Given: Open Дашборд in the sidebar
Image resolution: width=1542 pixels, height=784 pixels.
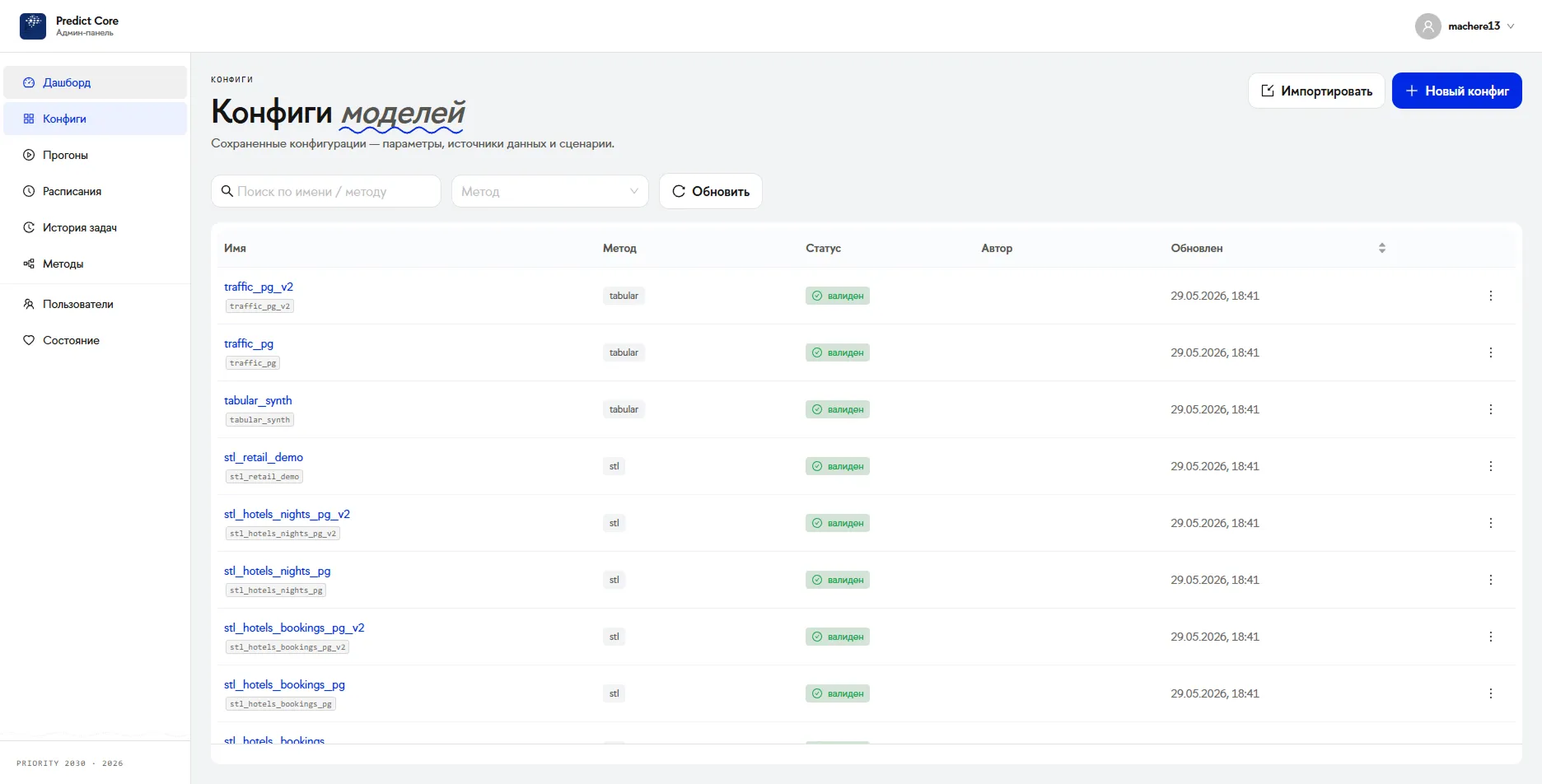Looking at the screenshot, I should coord(96,82).
